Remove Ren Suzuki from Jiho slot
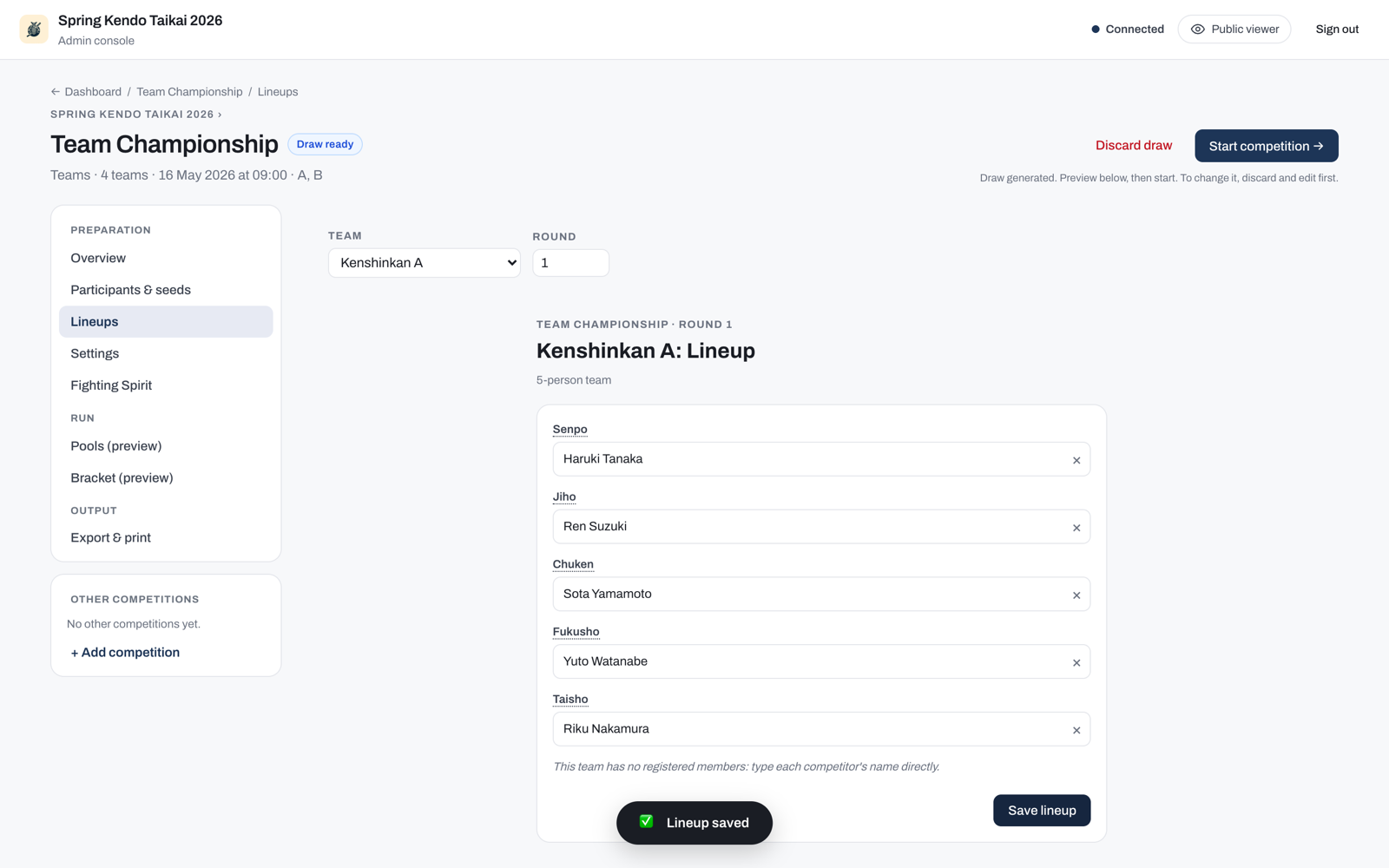Image resolution: width=1389 pixels, height=868 pixels. pyautogui.click(x=1076, y=528)
